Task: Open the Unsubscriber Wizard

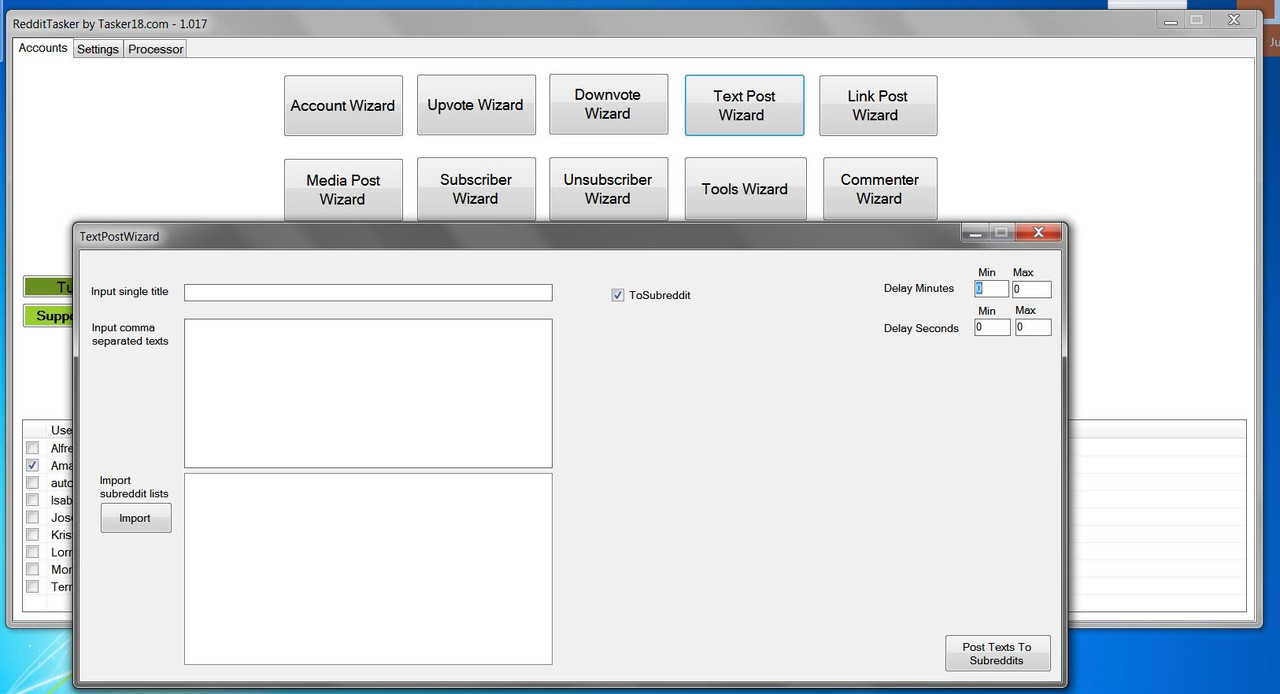Action: point(608,189)
